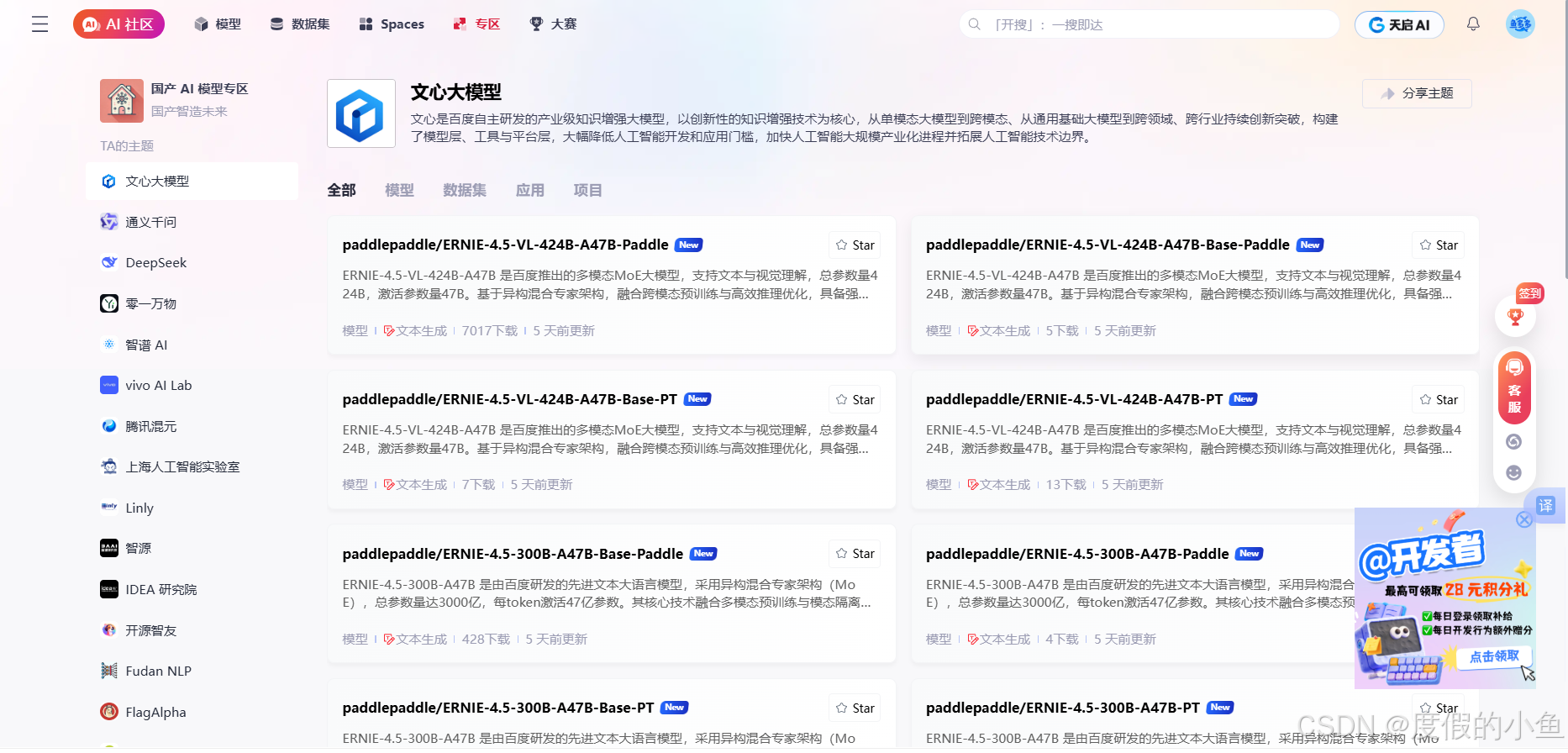Open ERNIE-4.5-VL-424B-A47B-PT model link

coord(1074,399)
